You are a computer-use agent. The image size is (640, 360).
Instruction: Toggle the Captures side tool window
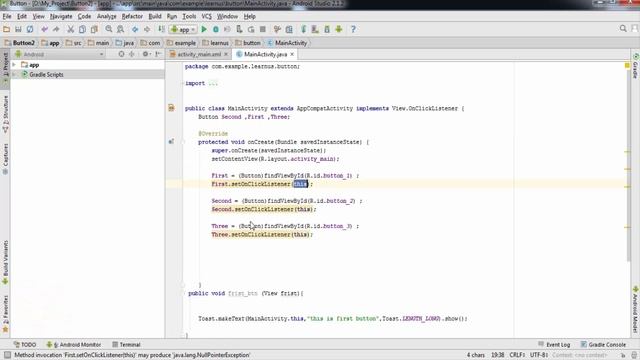[x=5, y=159]
